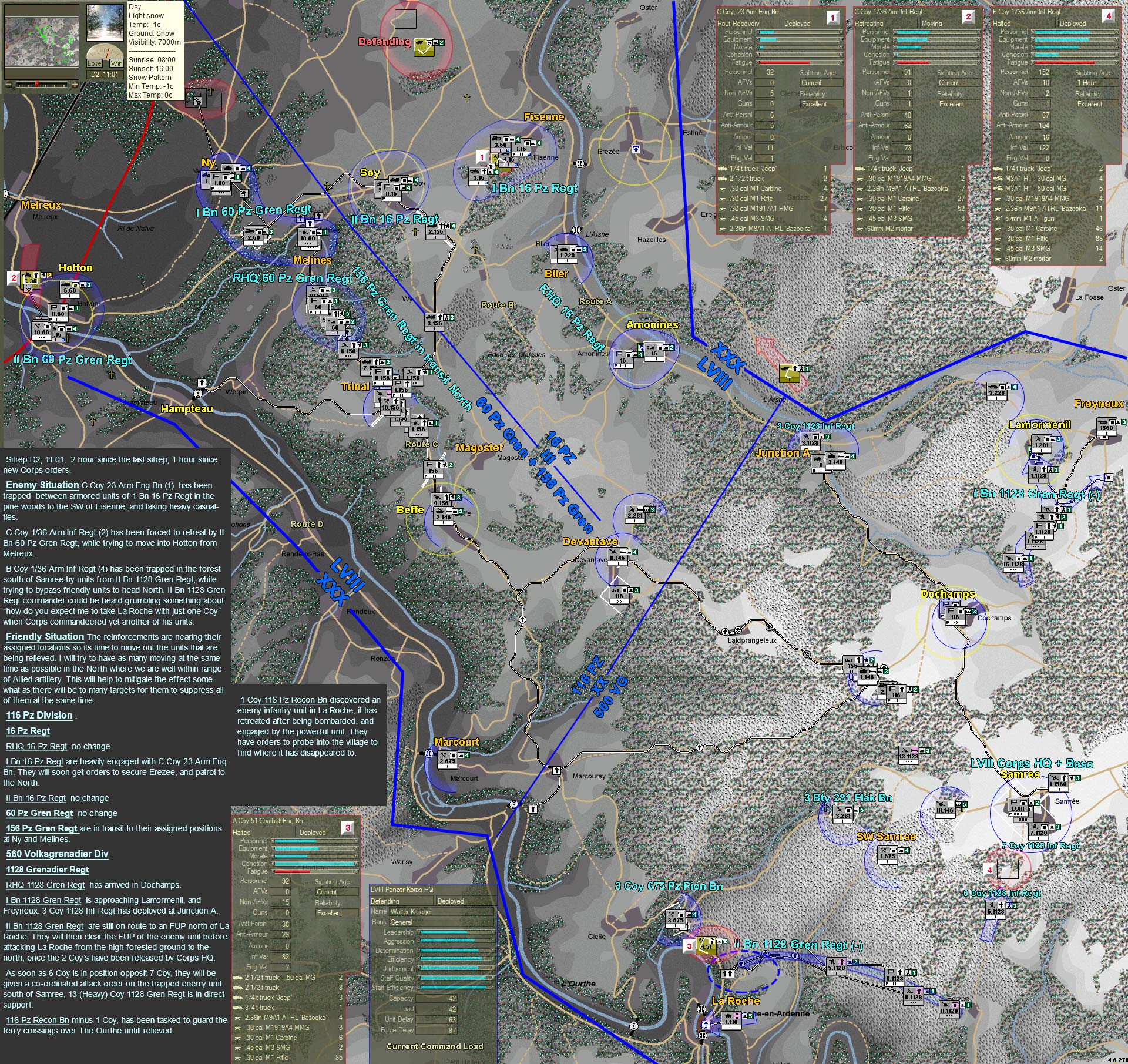
Task: Select the 3.675 Pz Pion counter
Action: click(675, 920)
